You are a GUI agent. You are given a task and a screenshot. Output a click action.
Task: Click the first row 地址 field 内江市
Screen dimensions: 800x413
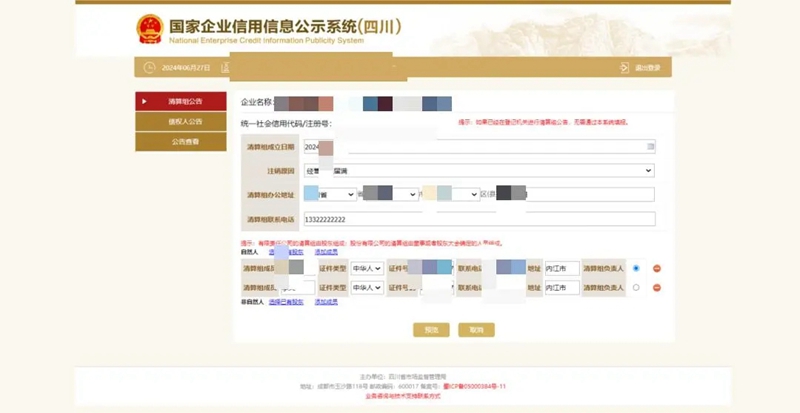(x=562, y=269)
